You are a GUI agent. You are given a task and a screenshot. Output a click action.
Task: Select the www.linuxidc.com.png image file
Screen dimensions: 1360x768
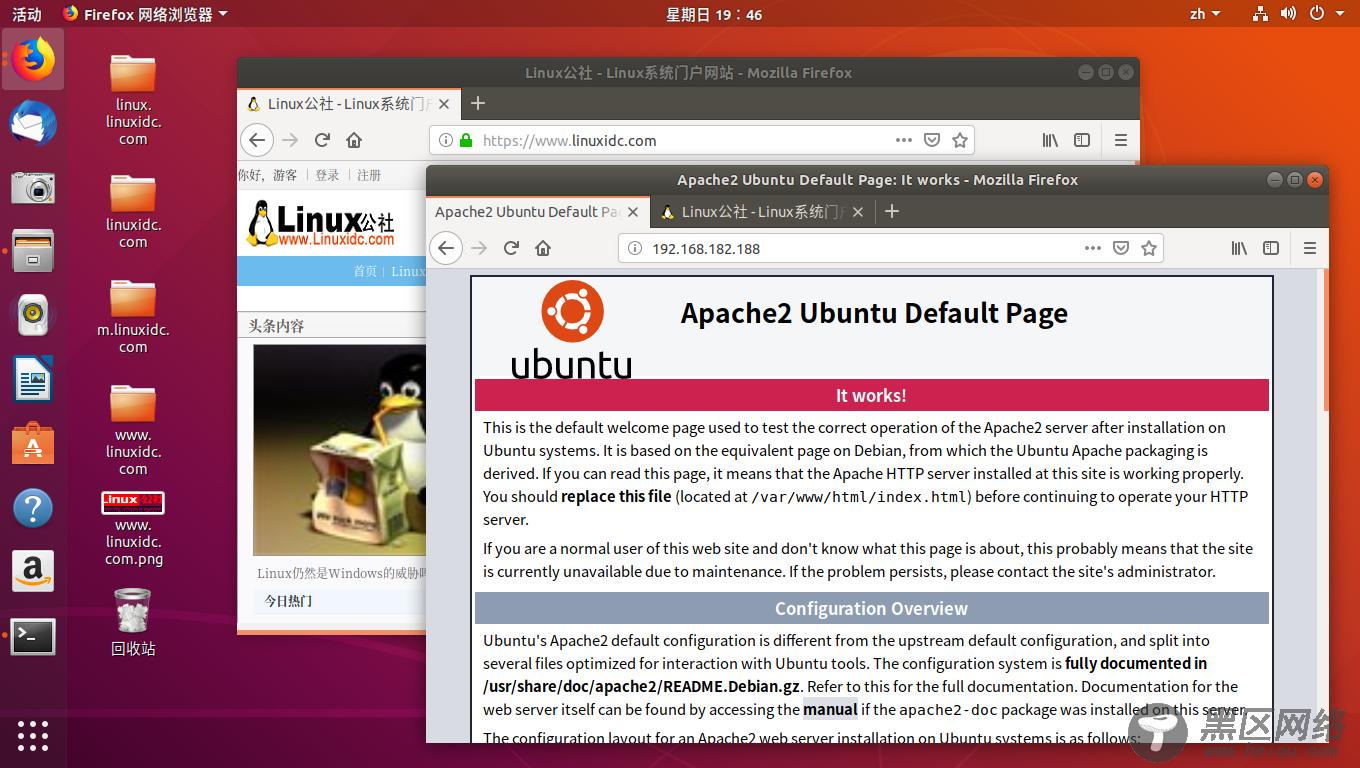click(133, 528)
